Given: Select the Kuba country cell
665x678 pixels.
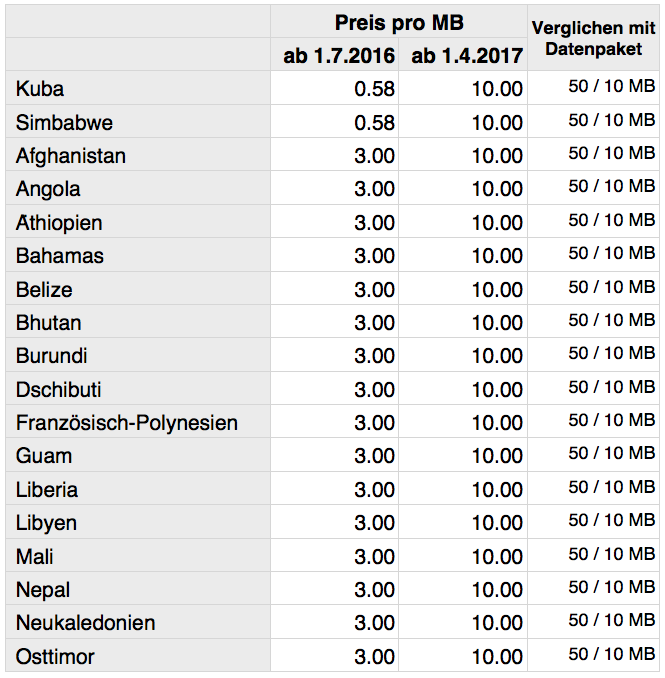Looking at the screenshot, I should click(x=138, y=88).
